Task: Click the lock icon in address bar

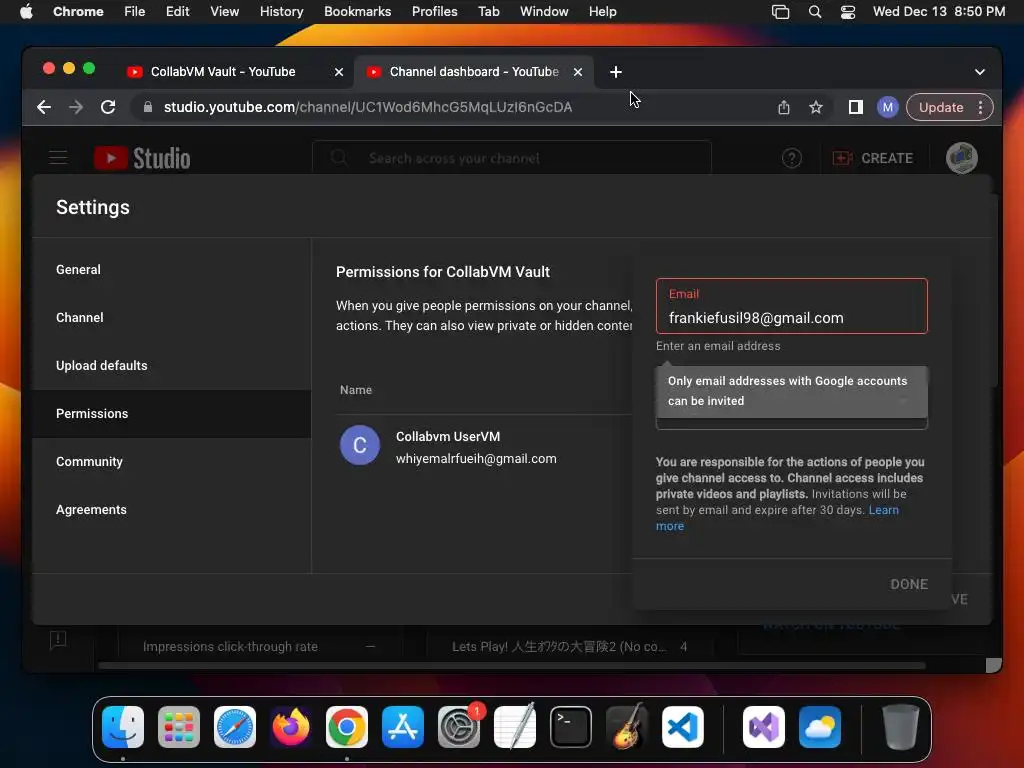Action: click(148, 107)
